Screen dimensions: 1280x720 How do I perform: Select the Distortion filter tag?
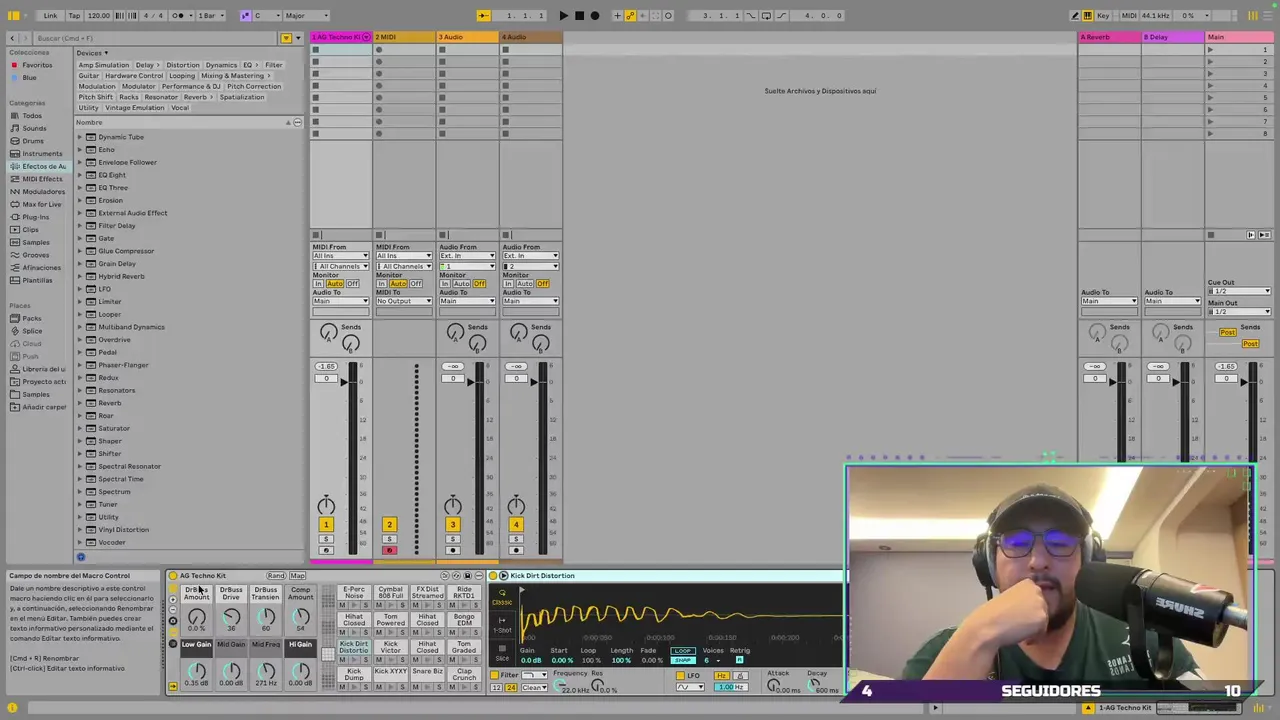pos(183,65)
